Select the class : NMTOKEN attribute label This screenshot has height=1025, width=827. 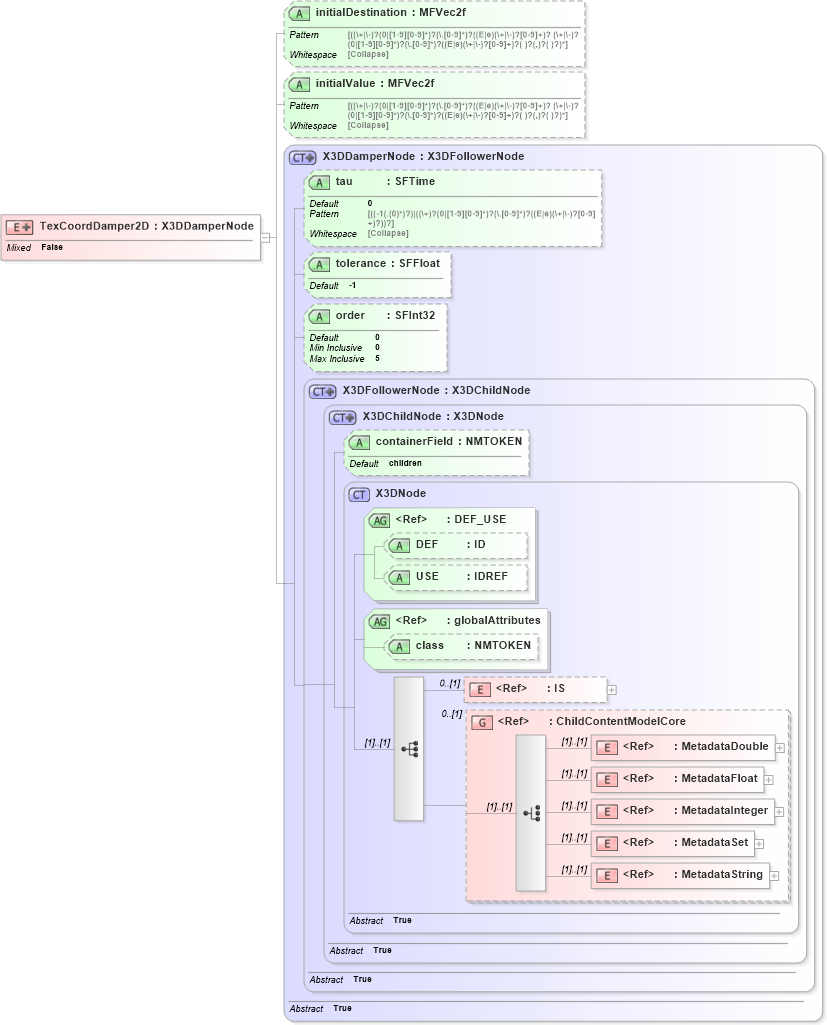click(x=473, y=646)
